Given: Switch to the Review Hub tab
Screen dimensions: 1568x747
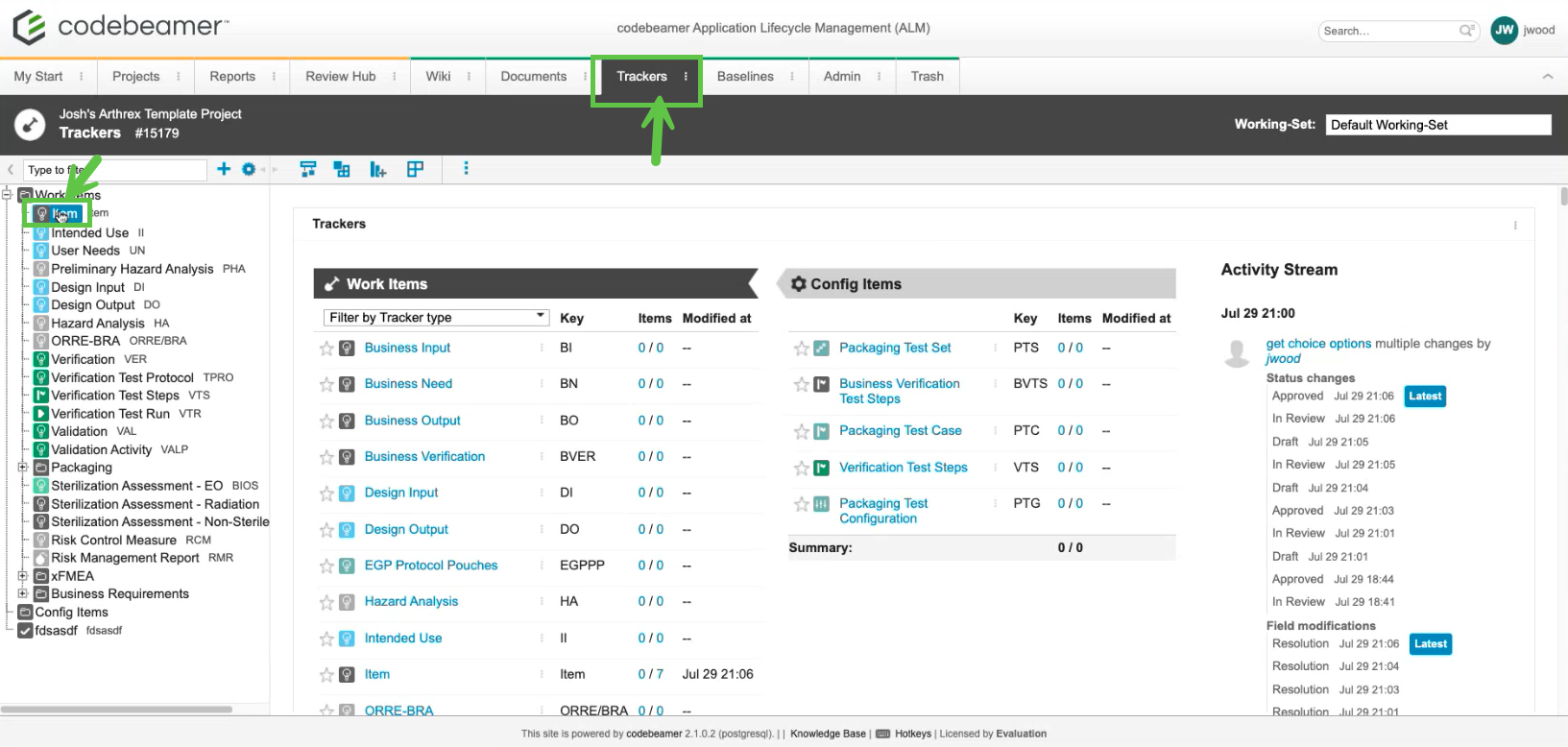Looking at the screenshot, I should [x=340, y=77].
